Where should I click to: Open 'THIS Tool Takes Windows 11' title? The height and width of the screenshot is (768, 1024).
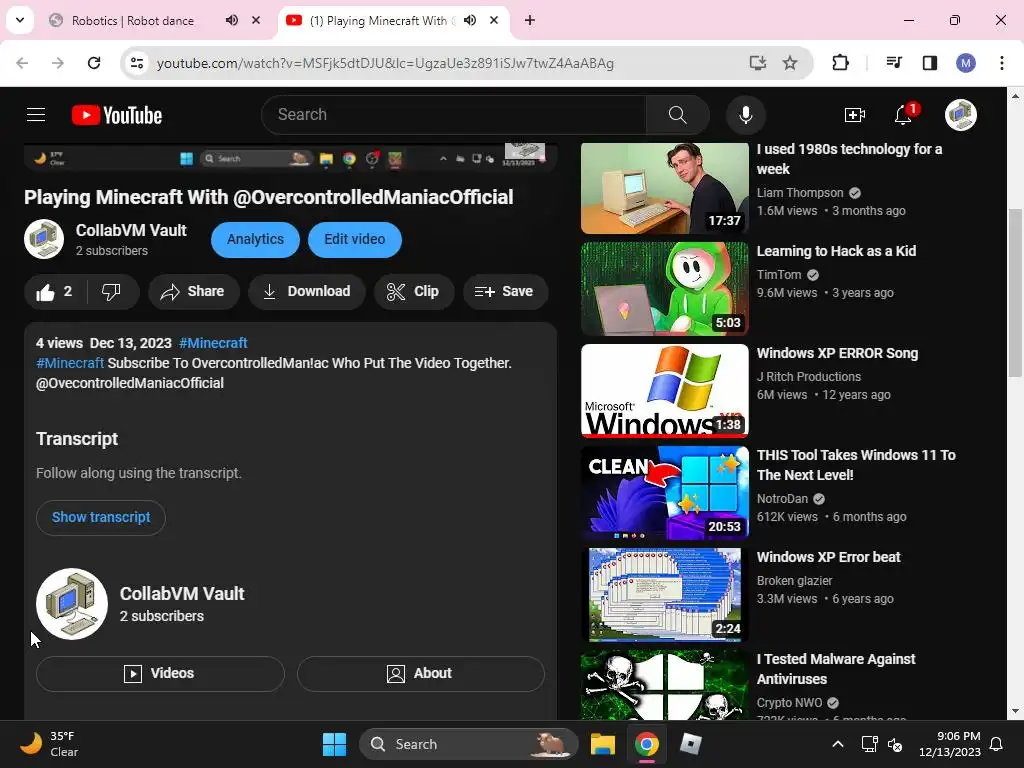[856, 465]
